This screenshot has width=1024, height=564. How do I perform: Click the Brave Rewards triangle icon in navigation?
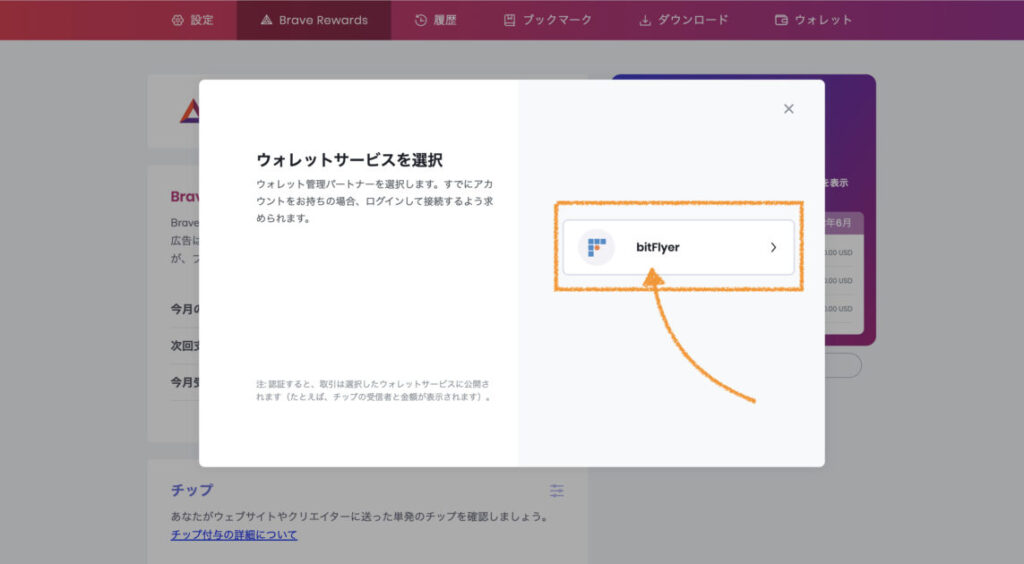point(266,20)
